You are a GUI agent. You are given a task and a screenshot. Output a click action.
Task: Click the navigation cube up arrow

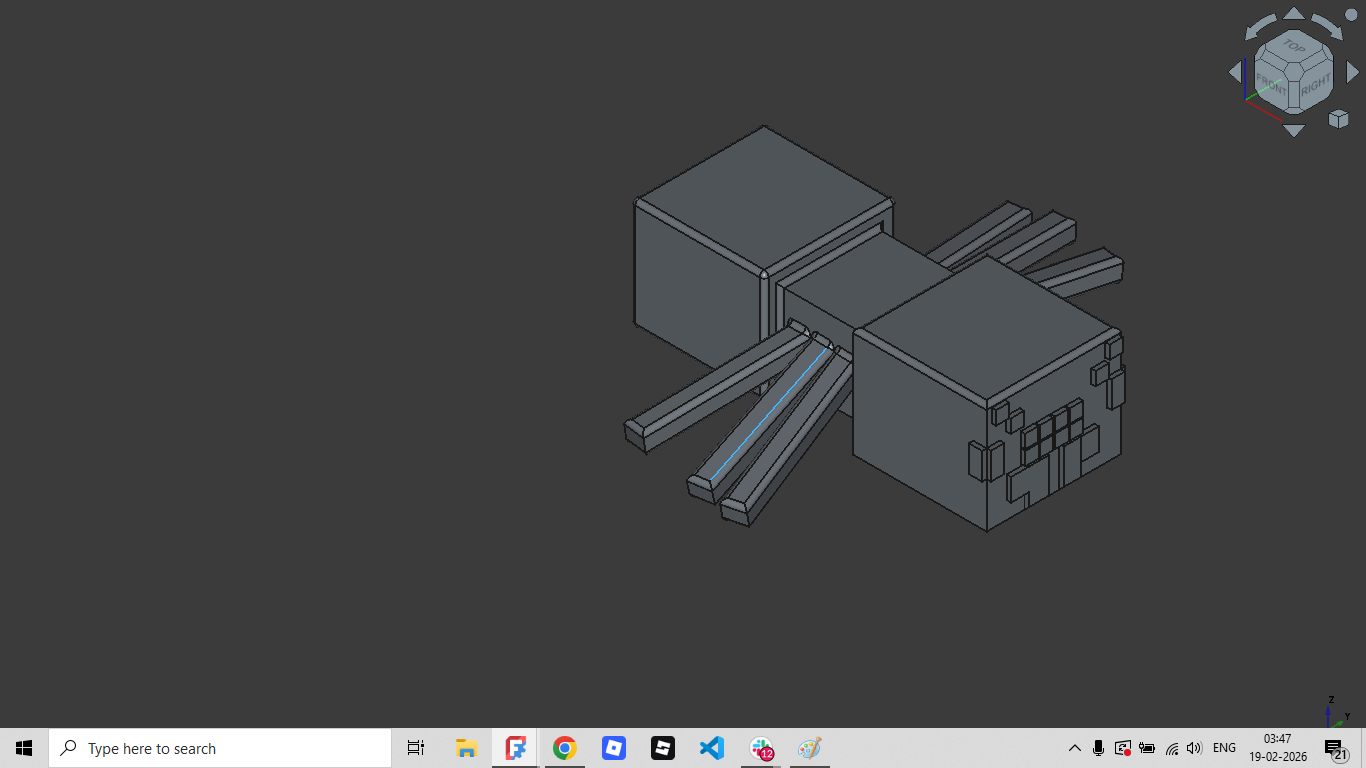coord(1294,13)
